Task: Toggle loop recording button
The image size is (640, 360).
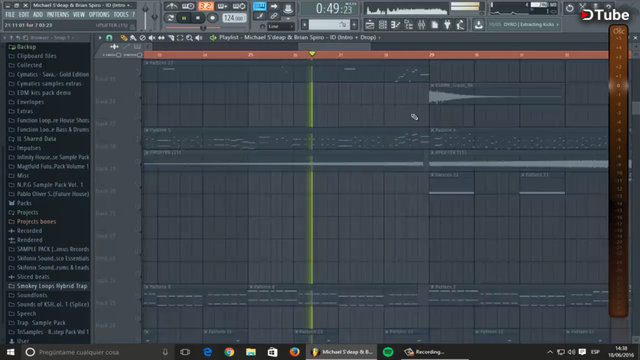Action: [239, 6]
